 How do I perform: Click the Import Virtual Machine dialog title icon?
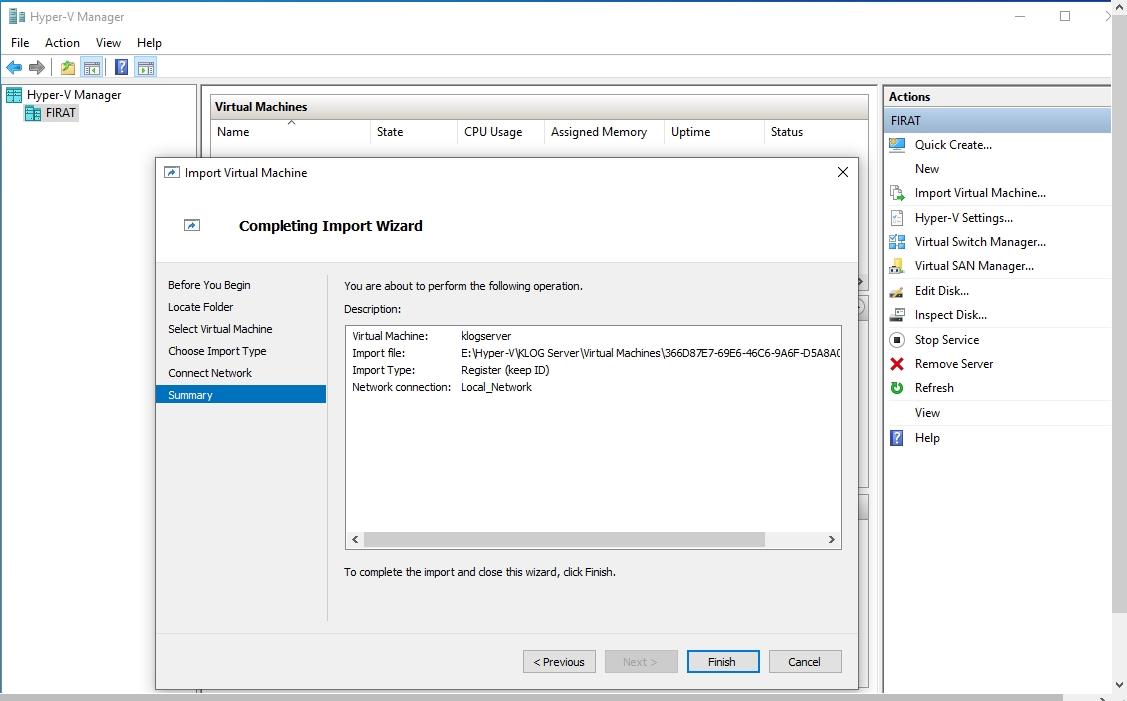point(171,173)
